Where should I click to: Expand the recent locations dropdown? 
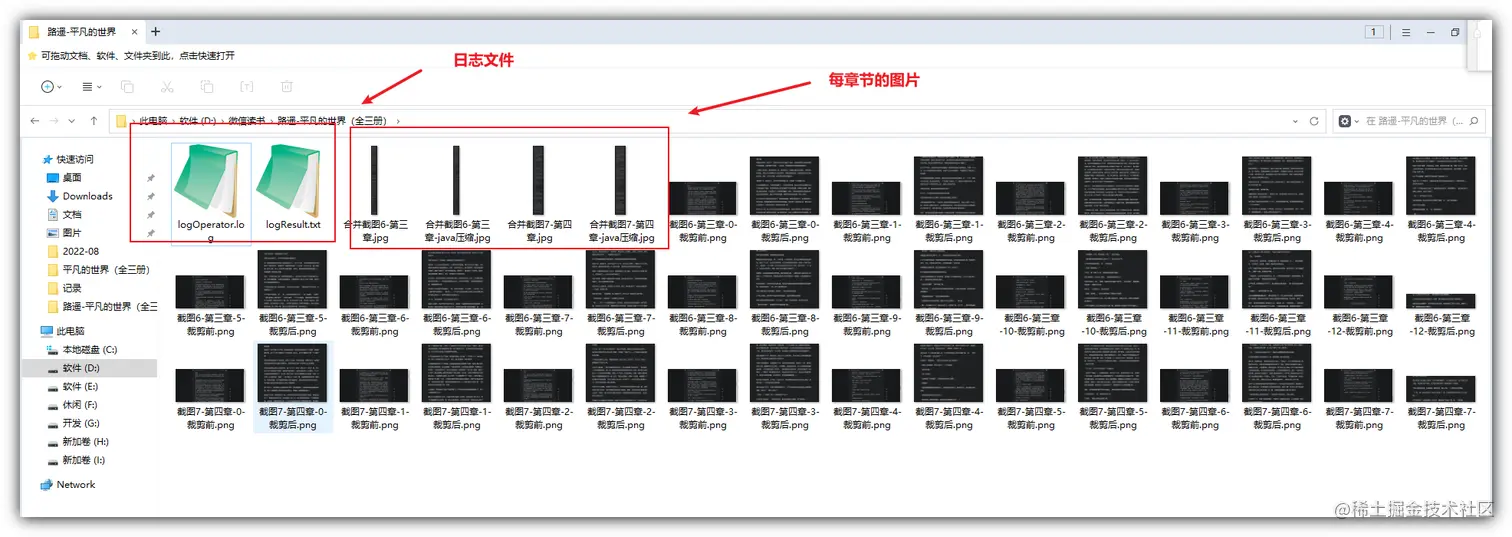coord(74,121)
